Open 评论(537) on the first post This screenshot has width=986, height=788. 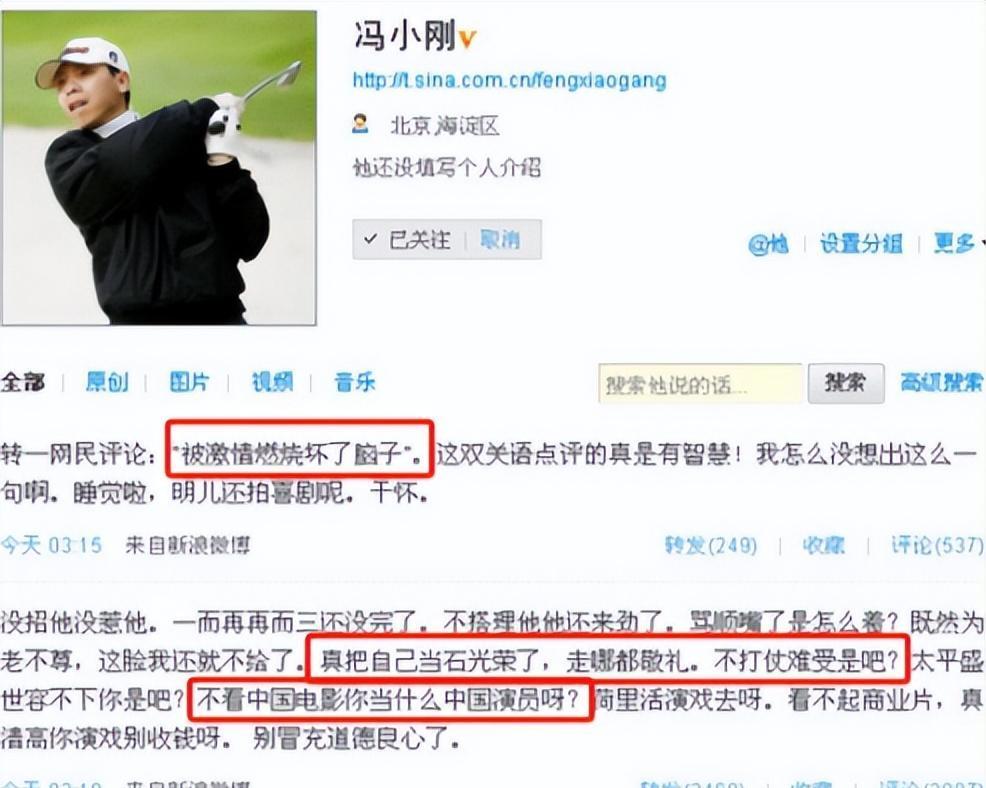(x=937, y=545)
